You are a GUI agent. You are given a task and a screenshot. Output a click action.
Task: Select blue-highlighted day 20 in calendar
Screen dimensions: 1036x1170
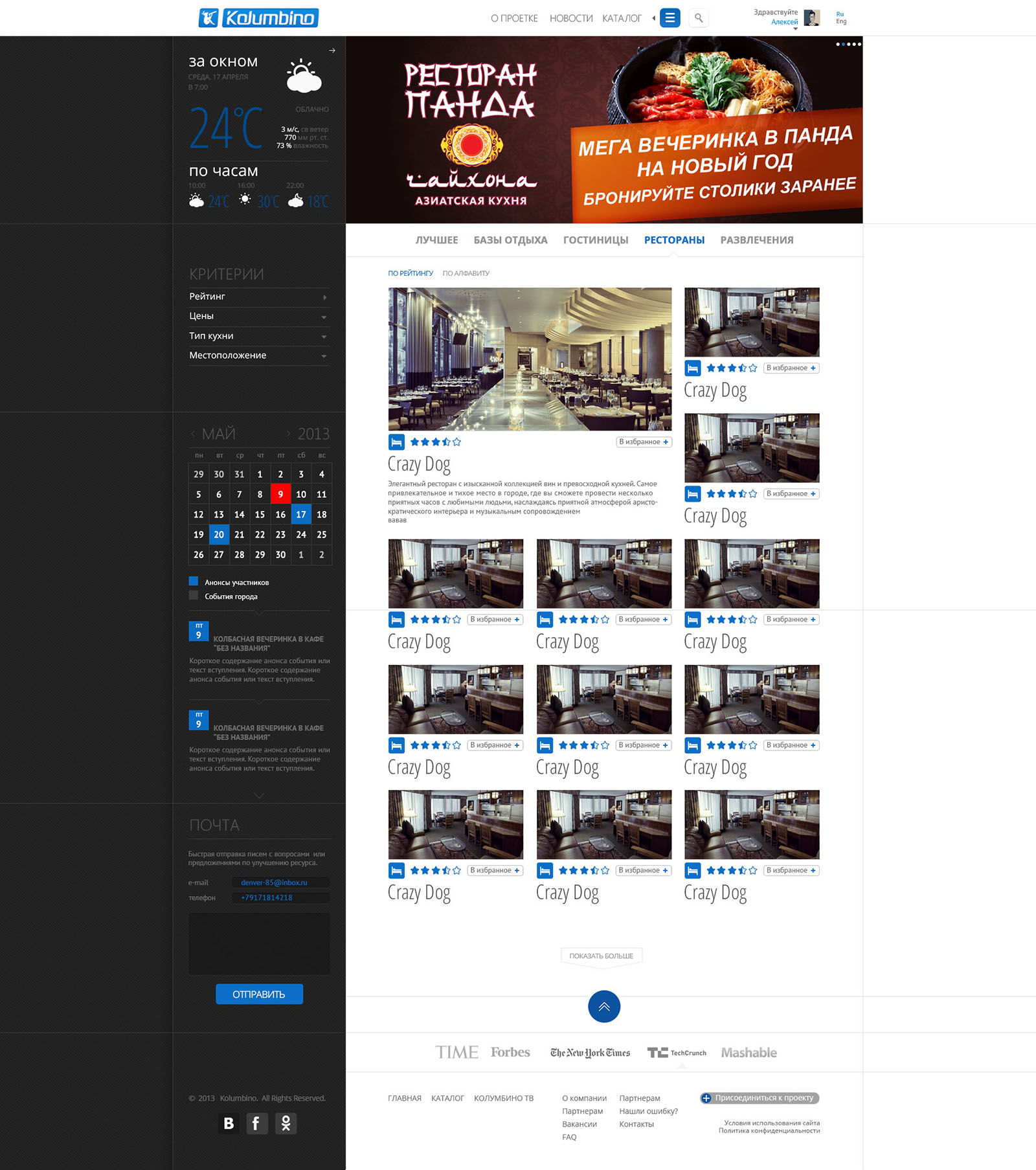[219, 534]
